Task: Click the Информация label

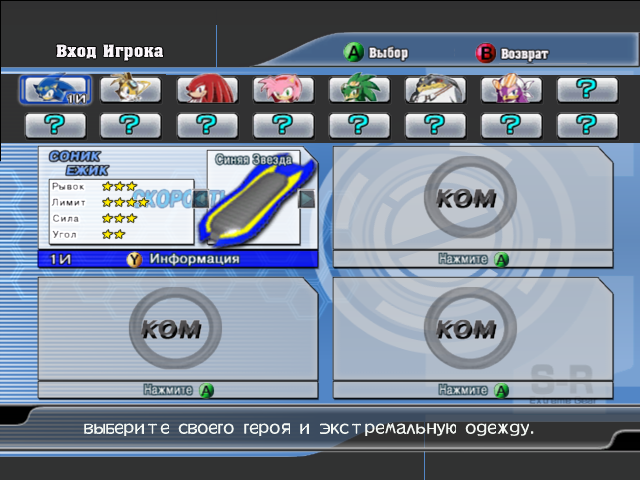Action: point(194,259)
